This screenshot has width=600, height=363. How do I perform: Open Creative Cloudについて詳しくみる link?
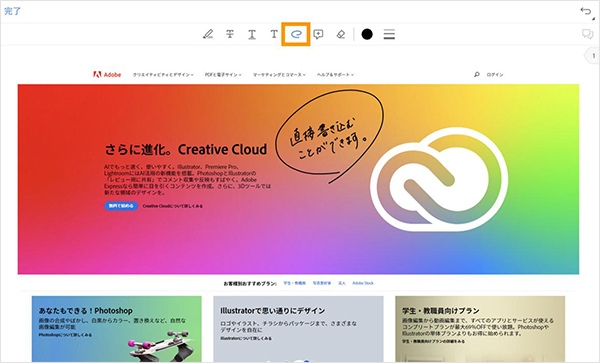pos(173,206)
